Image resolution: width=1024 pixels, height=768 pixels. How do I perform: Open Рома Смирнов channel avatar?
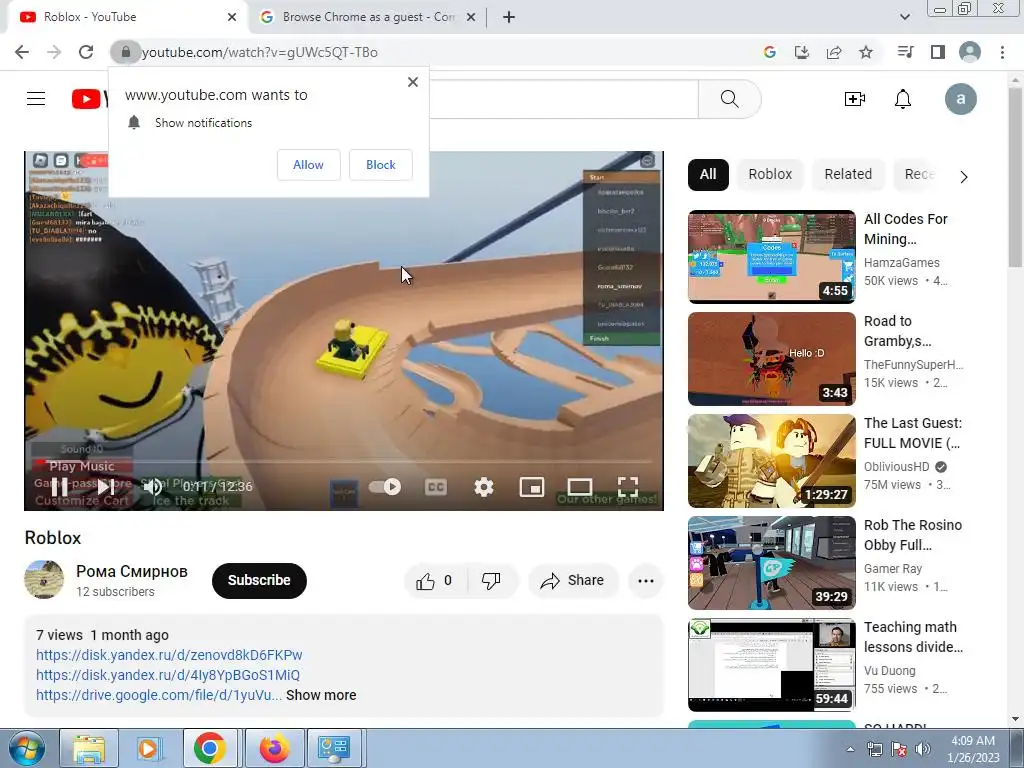tap(44, 579)
